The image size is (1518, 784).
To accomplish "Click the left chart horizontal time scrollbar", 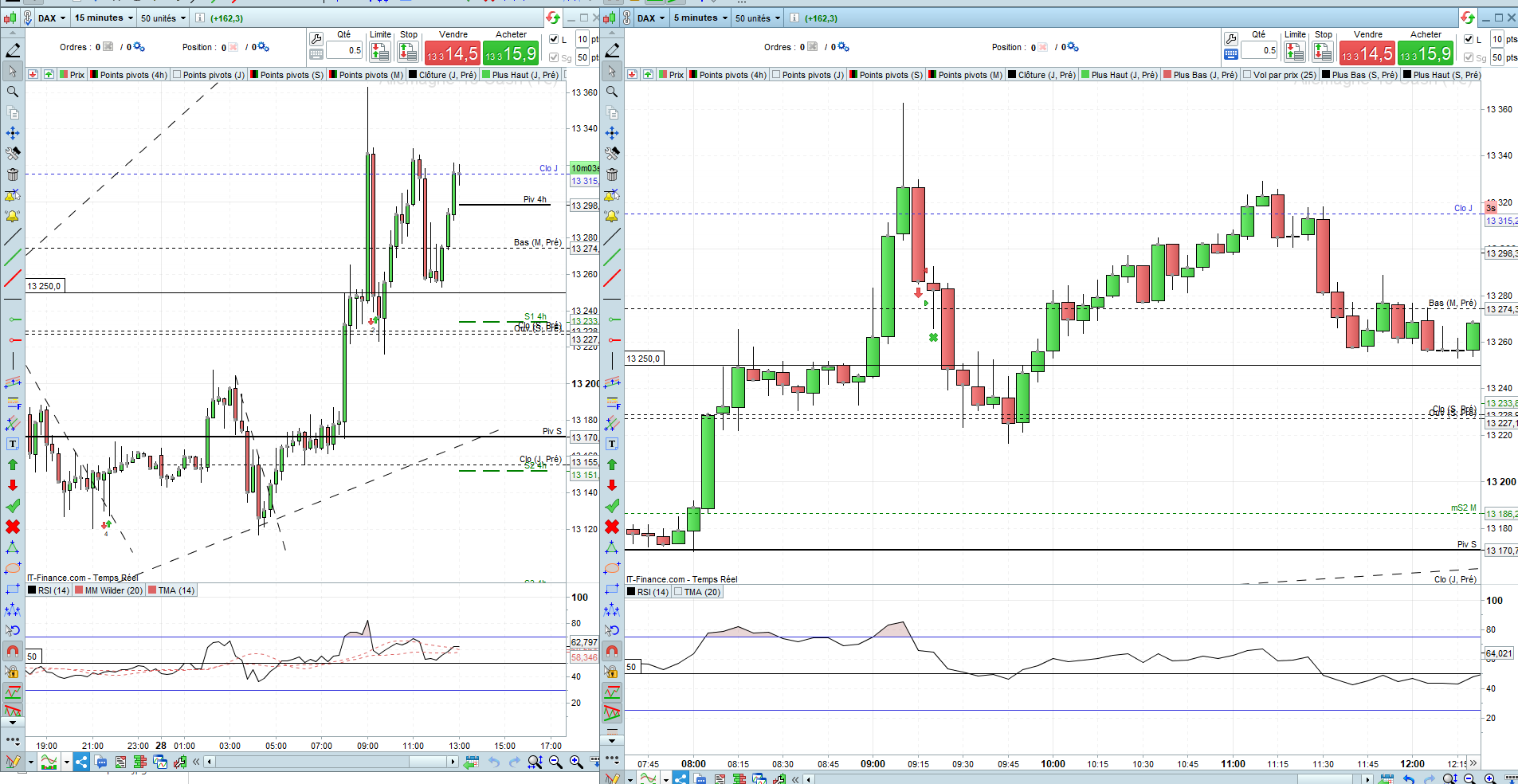I will (331, 762).
